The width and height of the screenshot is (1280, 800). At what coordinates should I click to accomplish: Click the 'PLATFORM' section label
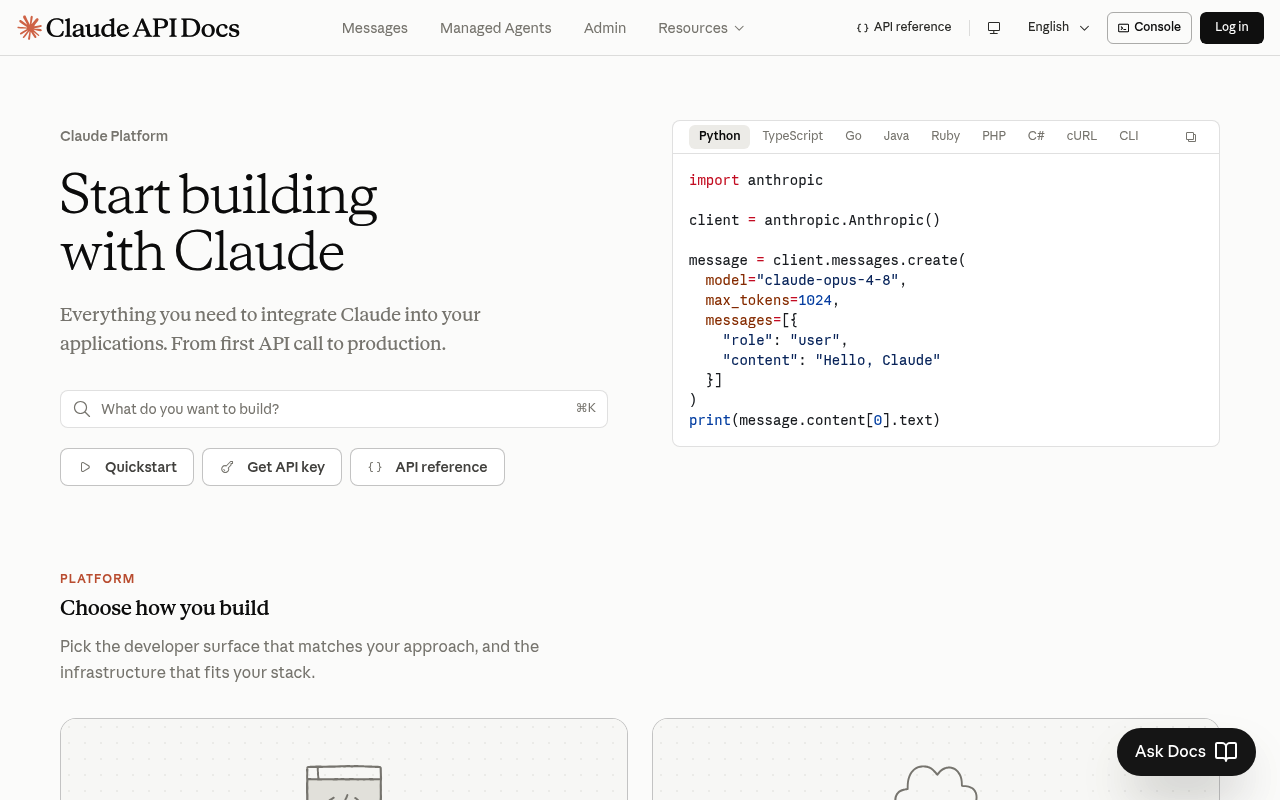97,579
